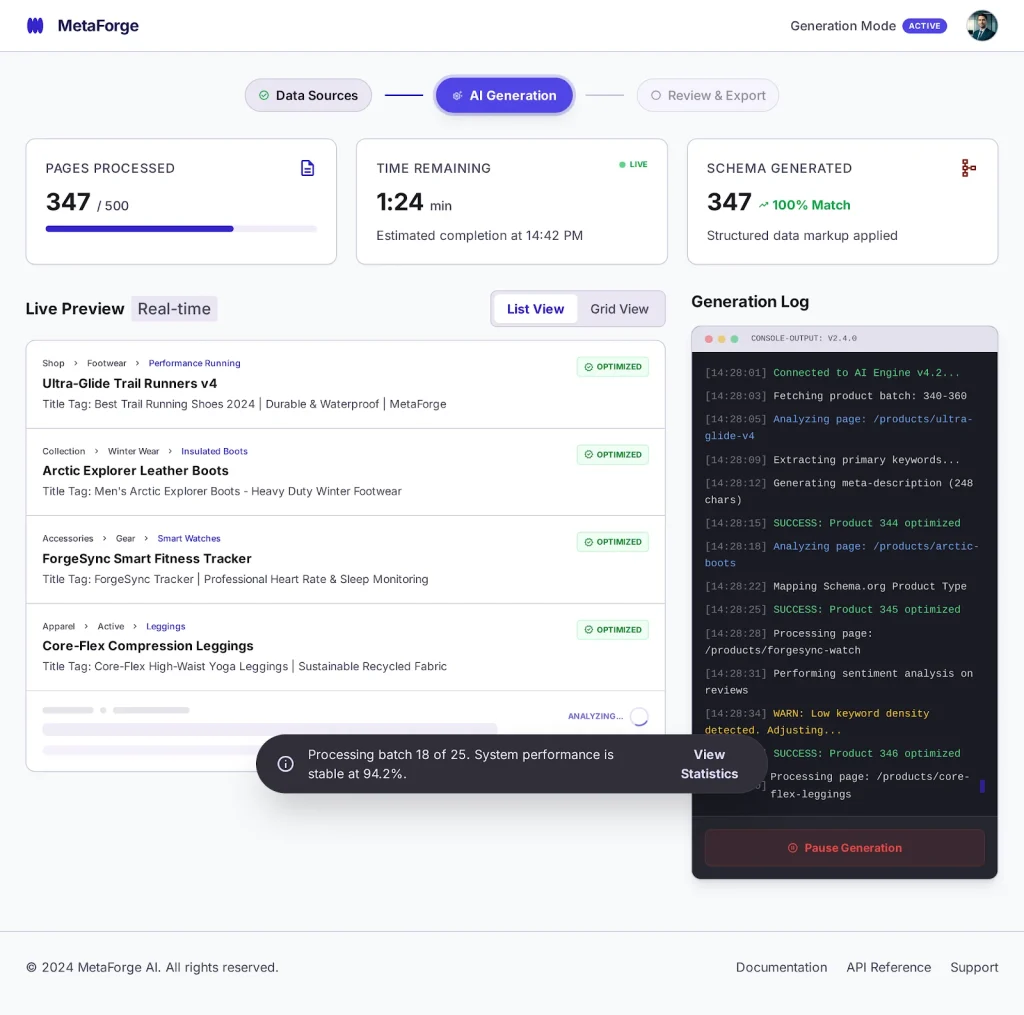Click the Gear breadcrumb
Screen dimensions: 1024x1015
pos(125,539)
